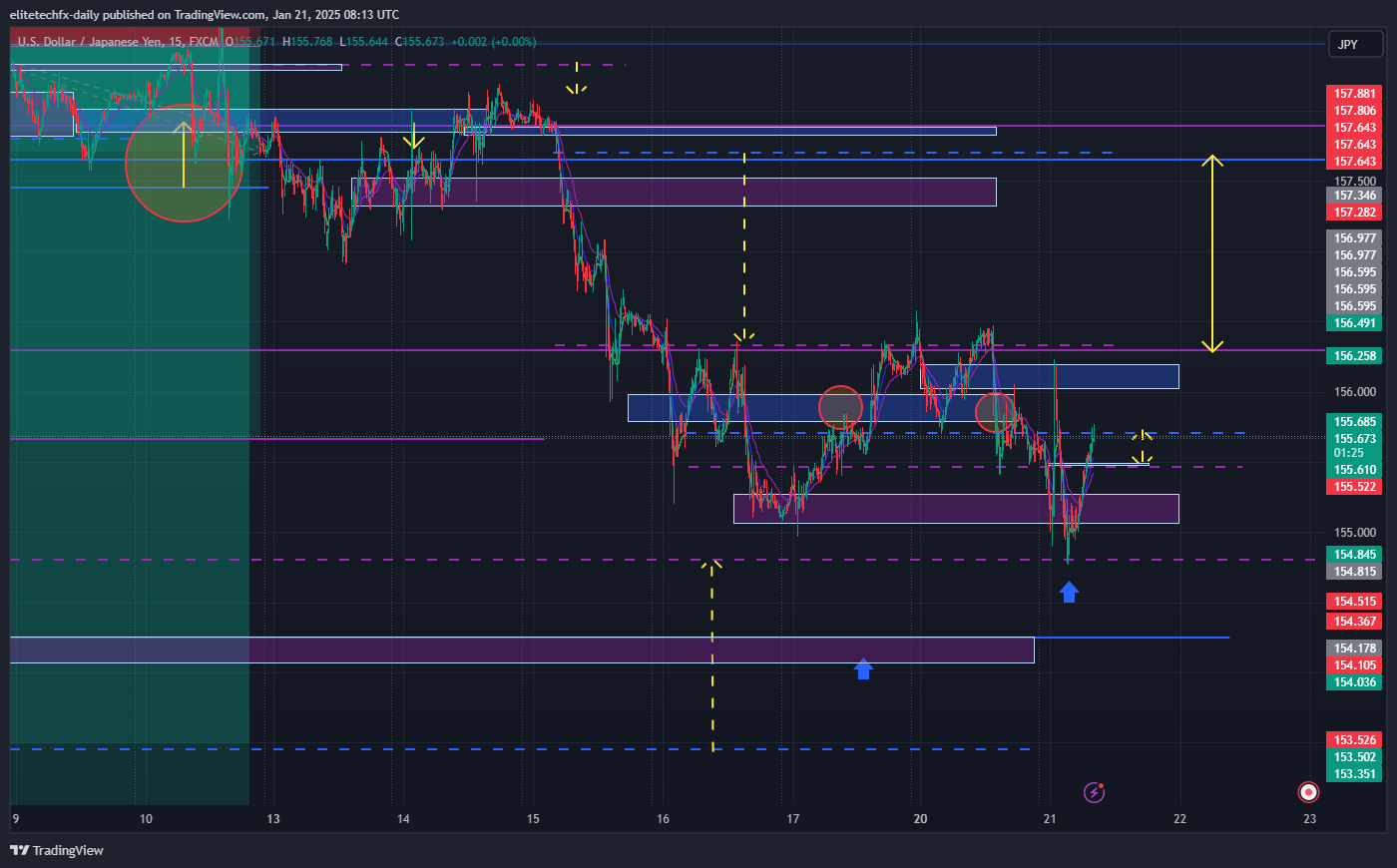Image resolution: width=1397 pixels, height=868 pixels.
Task: Click the 157.500 axis price
Action: (x=1355, y=182)
